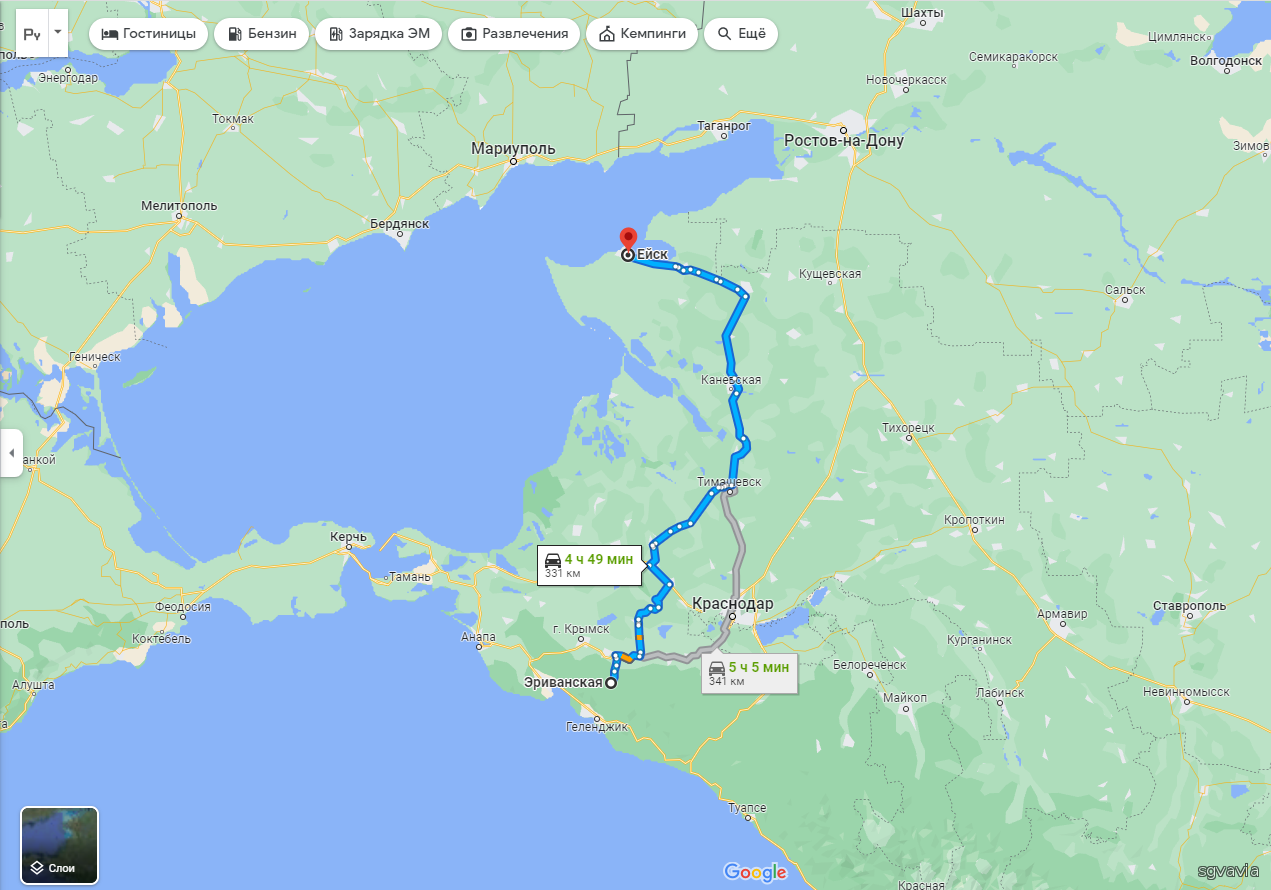Click the Ростов-на-Дону city label
Image resolution: width=1271 pixels, height=890 pixels.
(x=844, y=141)
